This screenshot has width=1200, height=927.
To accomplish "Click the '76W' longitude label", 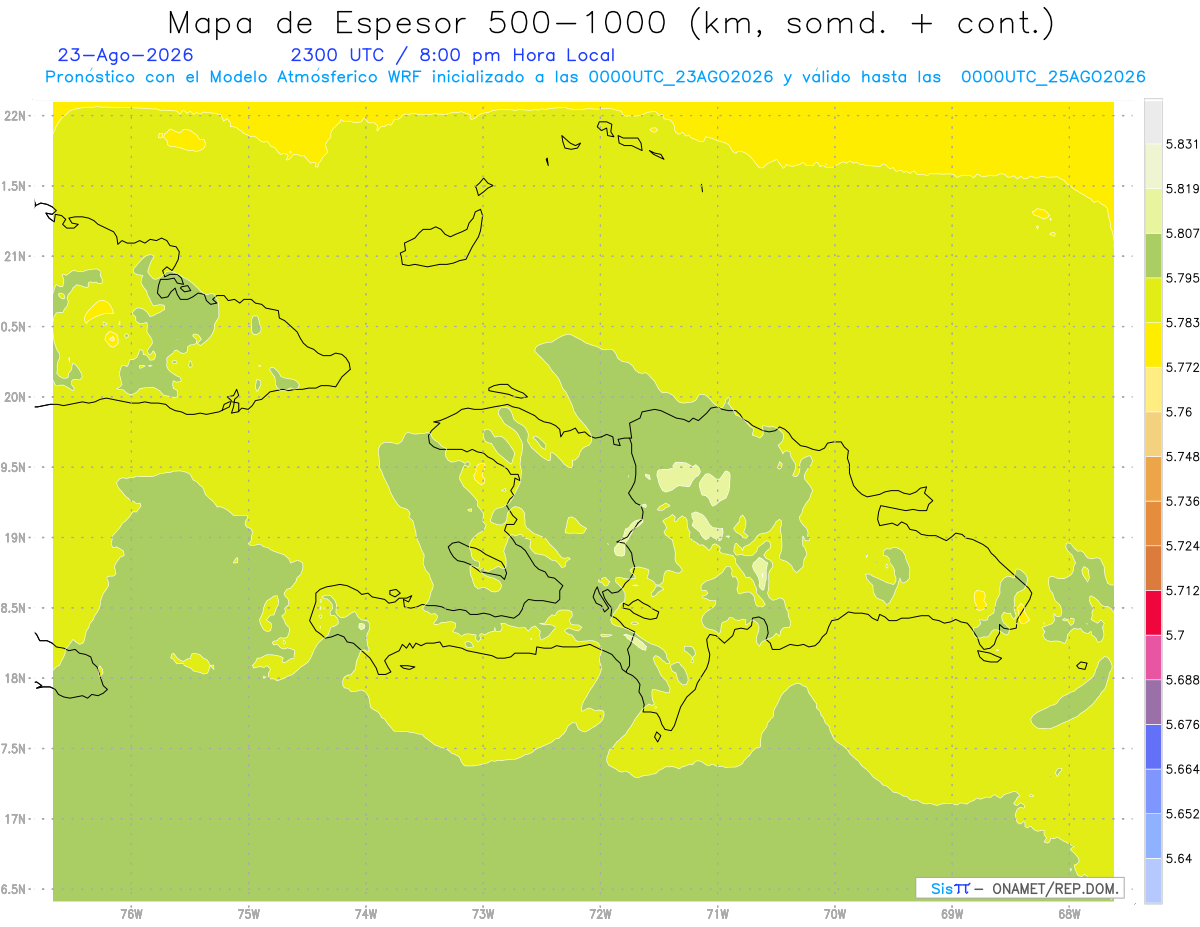I will [131, 914].
